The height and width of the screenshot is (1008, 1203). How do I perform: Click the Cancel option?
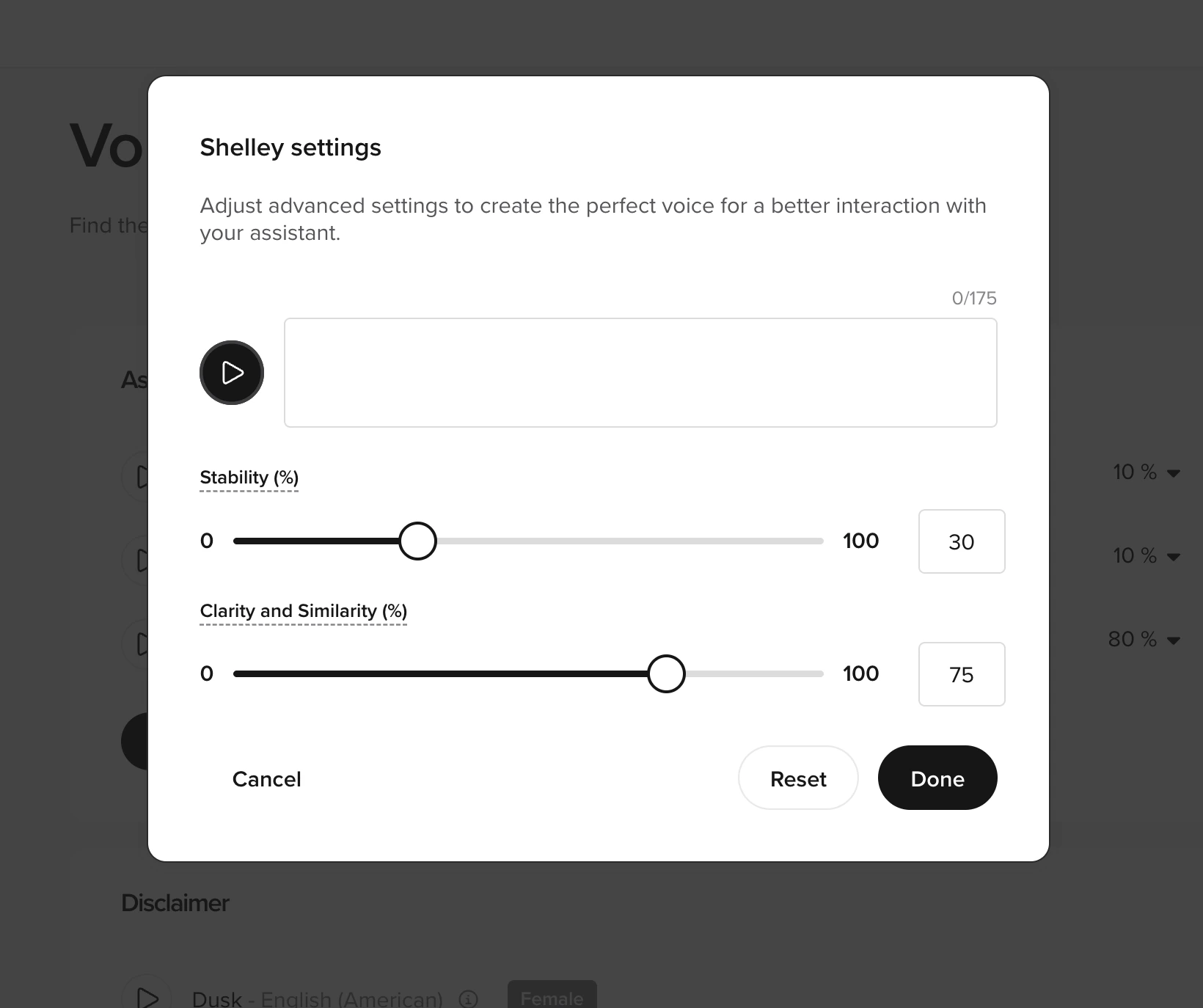click(266, 778)
